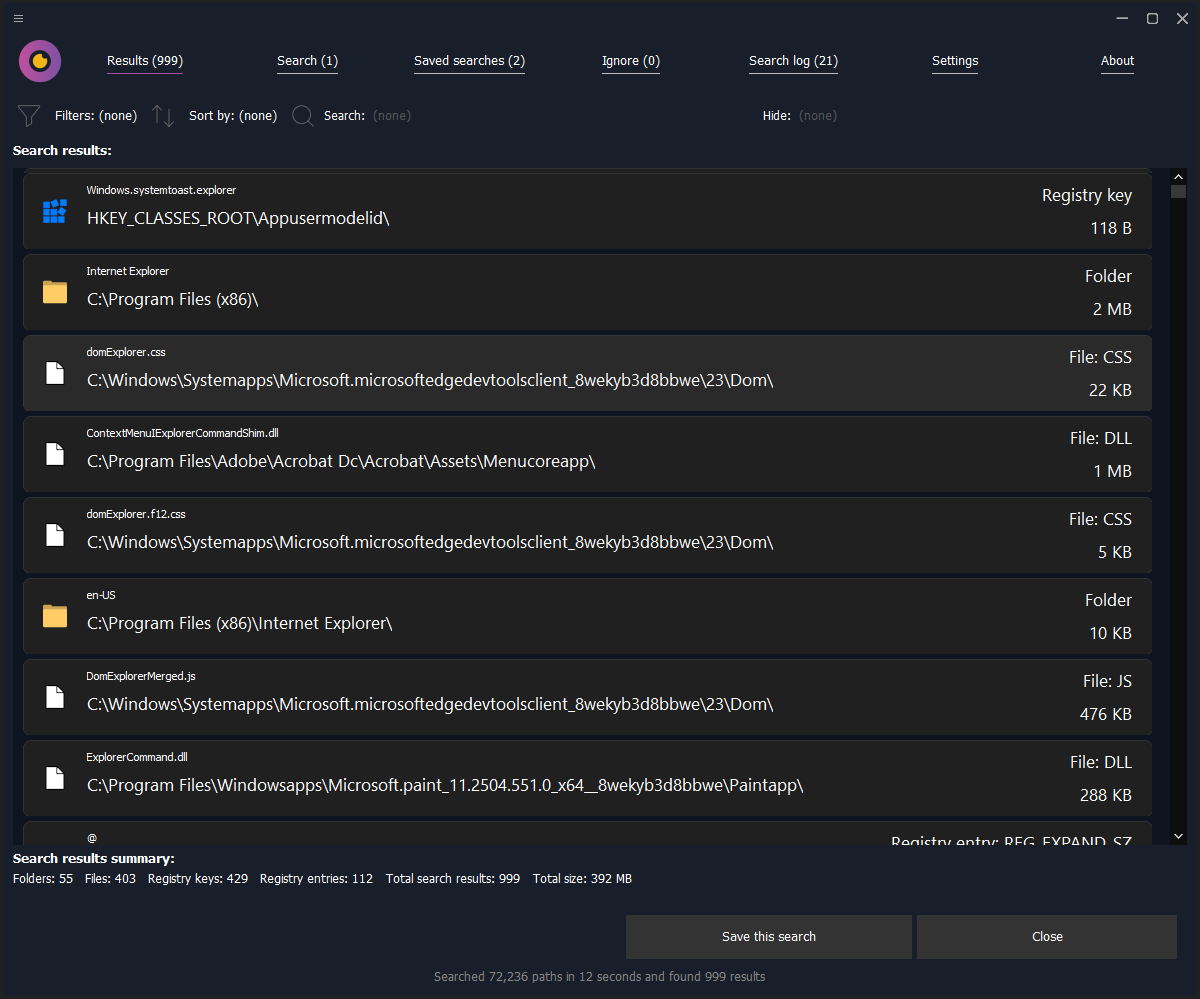
Task: Click the Sort by arrows icon
Action: 163,116
